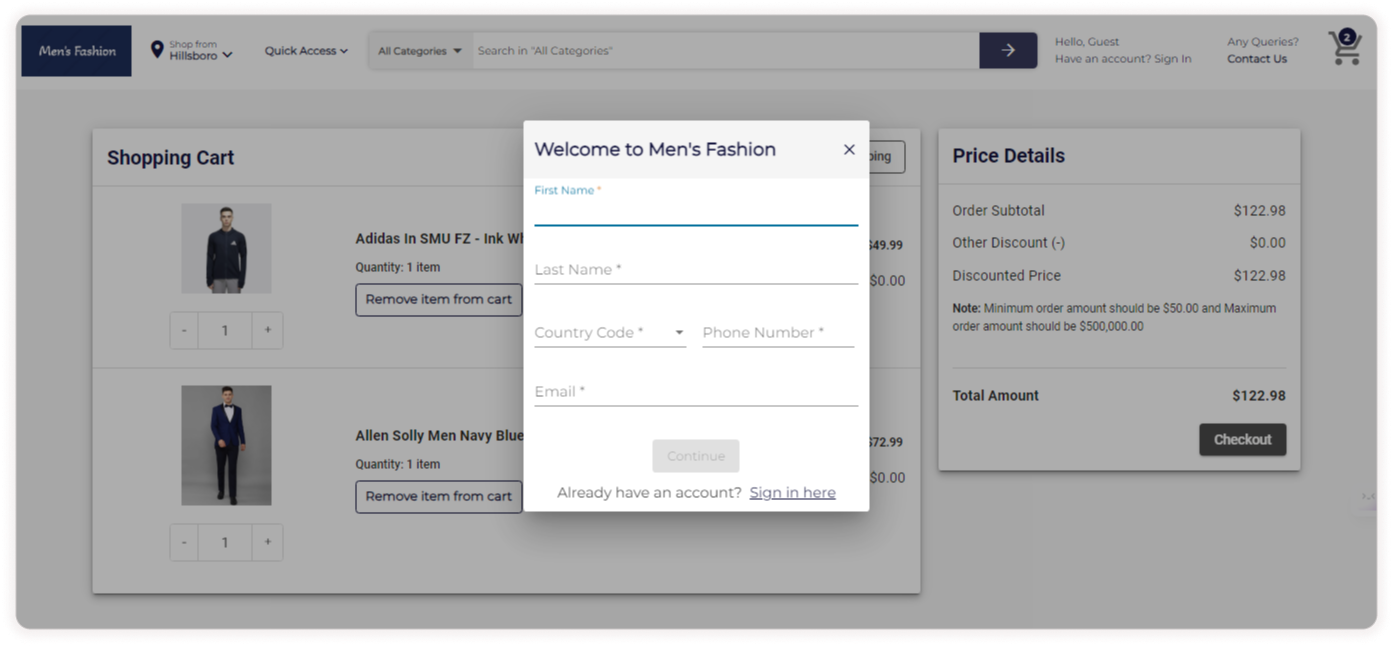
Task: Close the Welcome to Men's Fashion dialog
Action: pyautogui.click(x=849, y=150)
